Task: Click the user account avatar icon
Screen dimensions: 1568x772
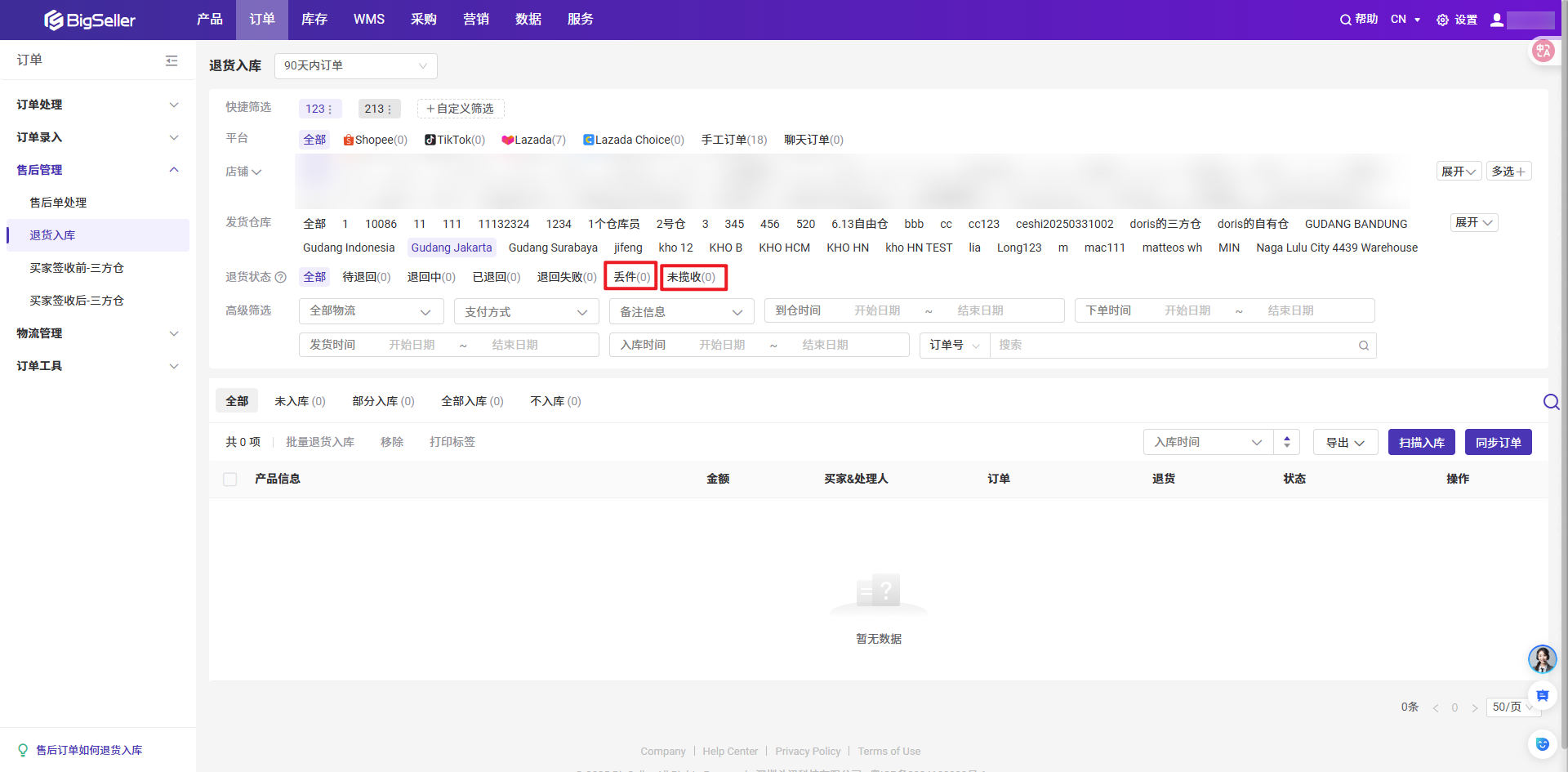Action: click(x=1497, y=20)
